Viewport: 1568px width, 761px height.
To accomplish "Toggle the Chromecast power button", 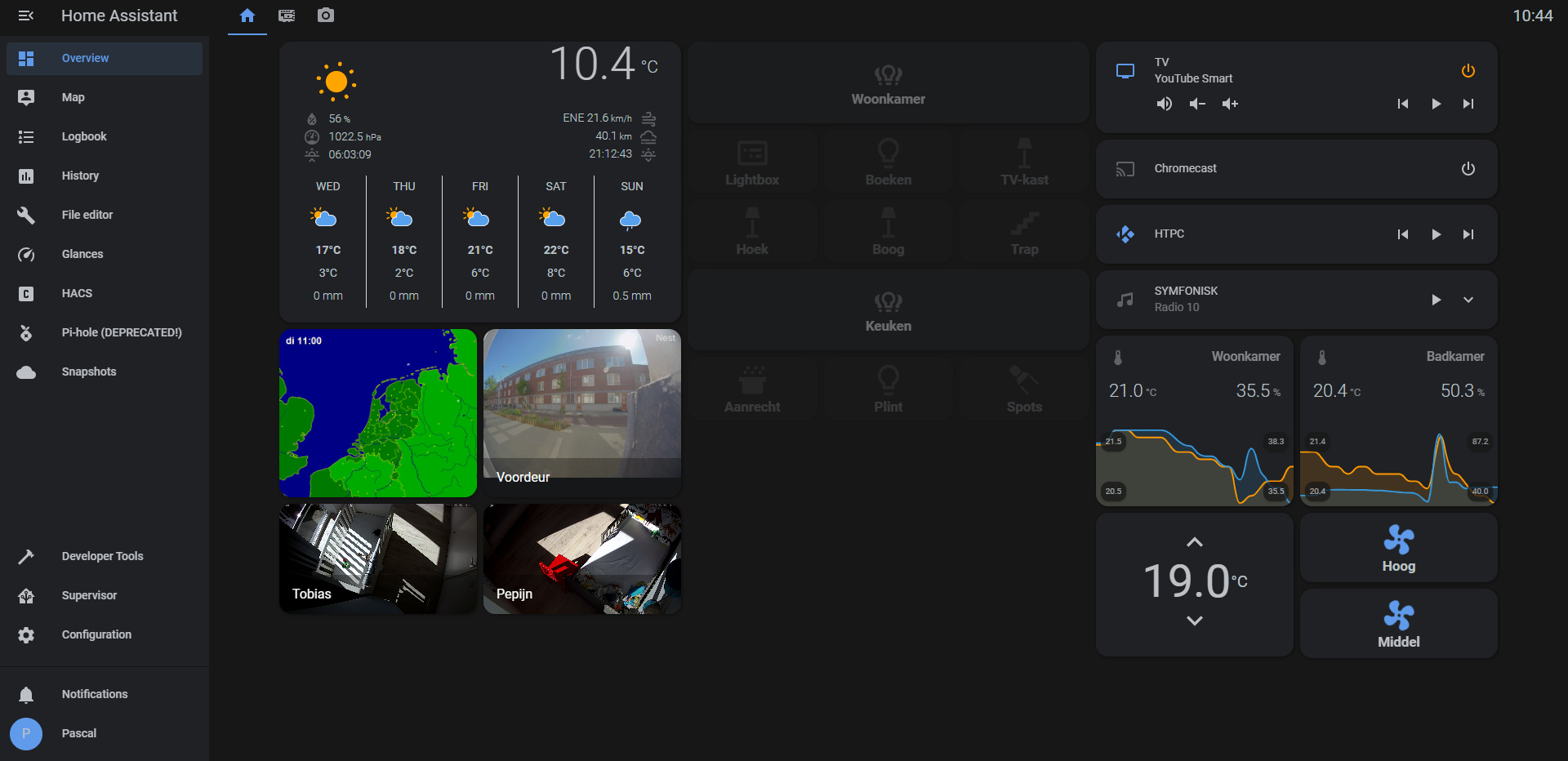I will tap(1468, 169).
